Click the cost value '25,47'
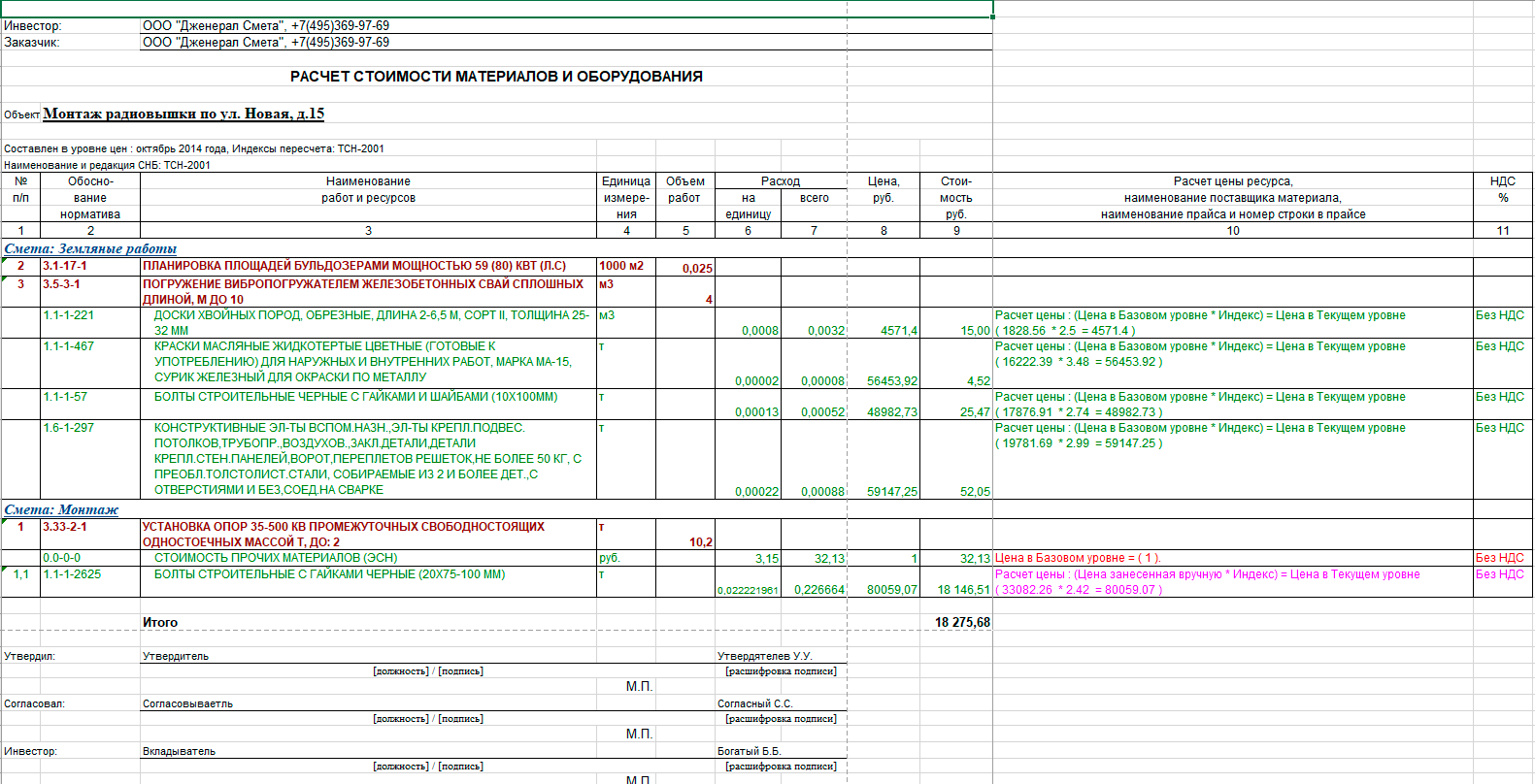The height and width of the screenshot is (784, 1535). coord(975,412)
